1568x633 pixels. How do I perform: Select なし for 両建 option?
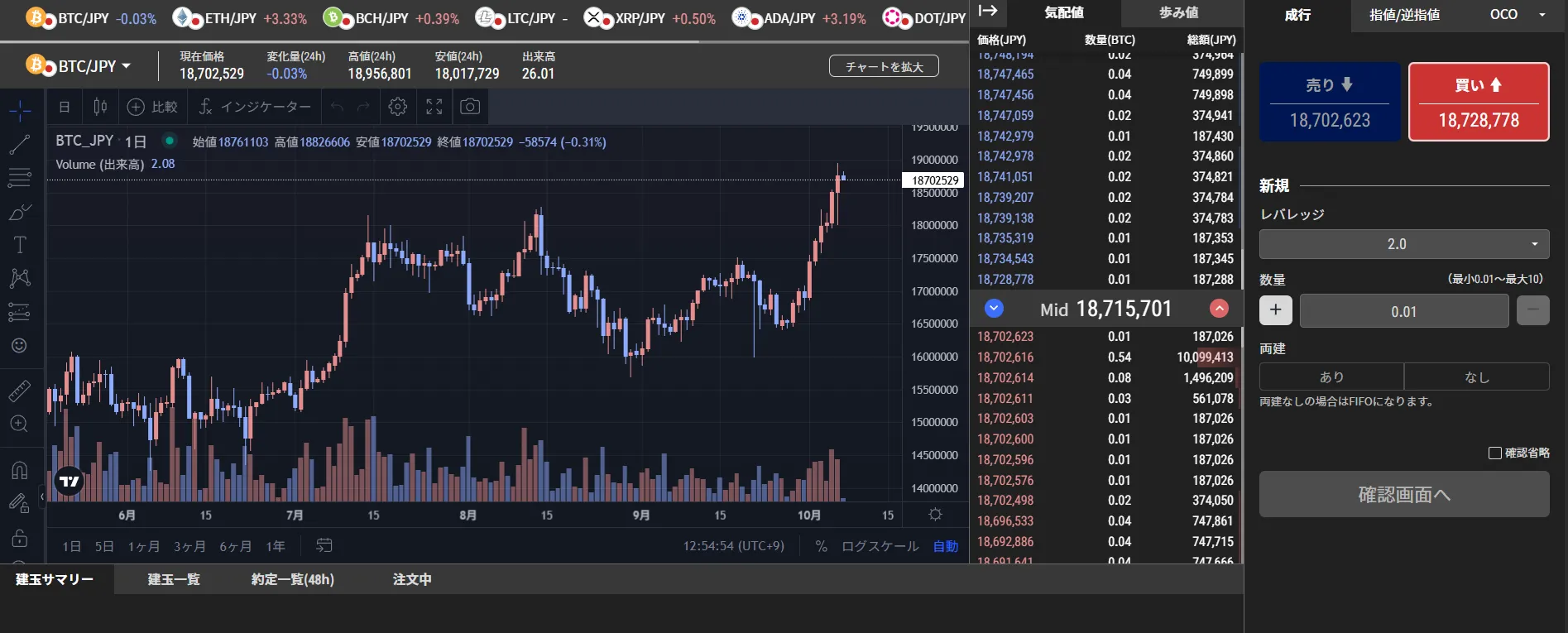coord(1476,376)
